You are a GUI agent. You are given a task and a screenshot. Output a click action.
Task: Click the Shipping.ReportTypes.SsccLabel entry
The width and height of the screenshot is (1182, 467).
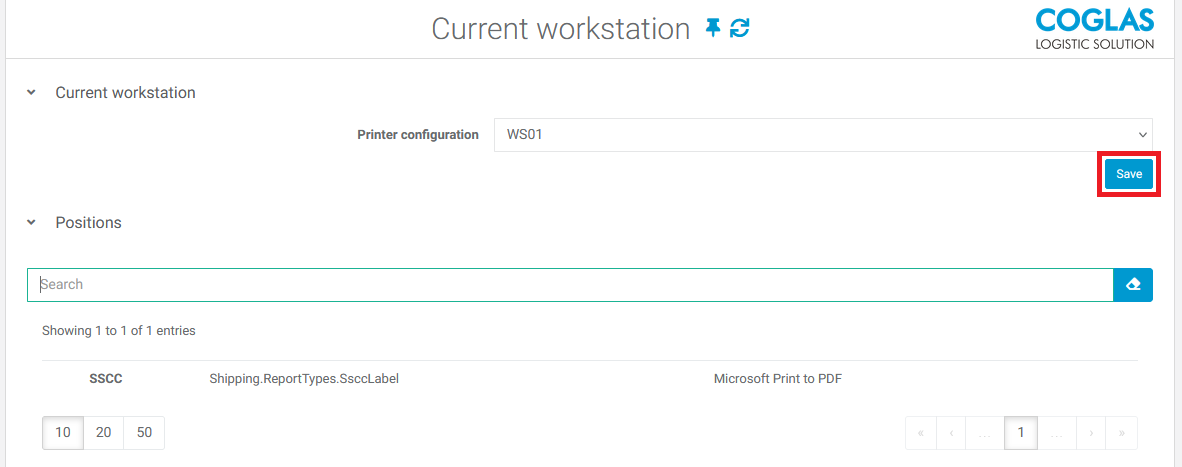[304, 380]
